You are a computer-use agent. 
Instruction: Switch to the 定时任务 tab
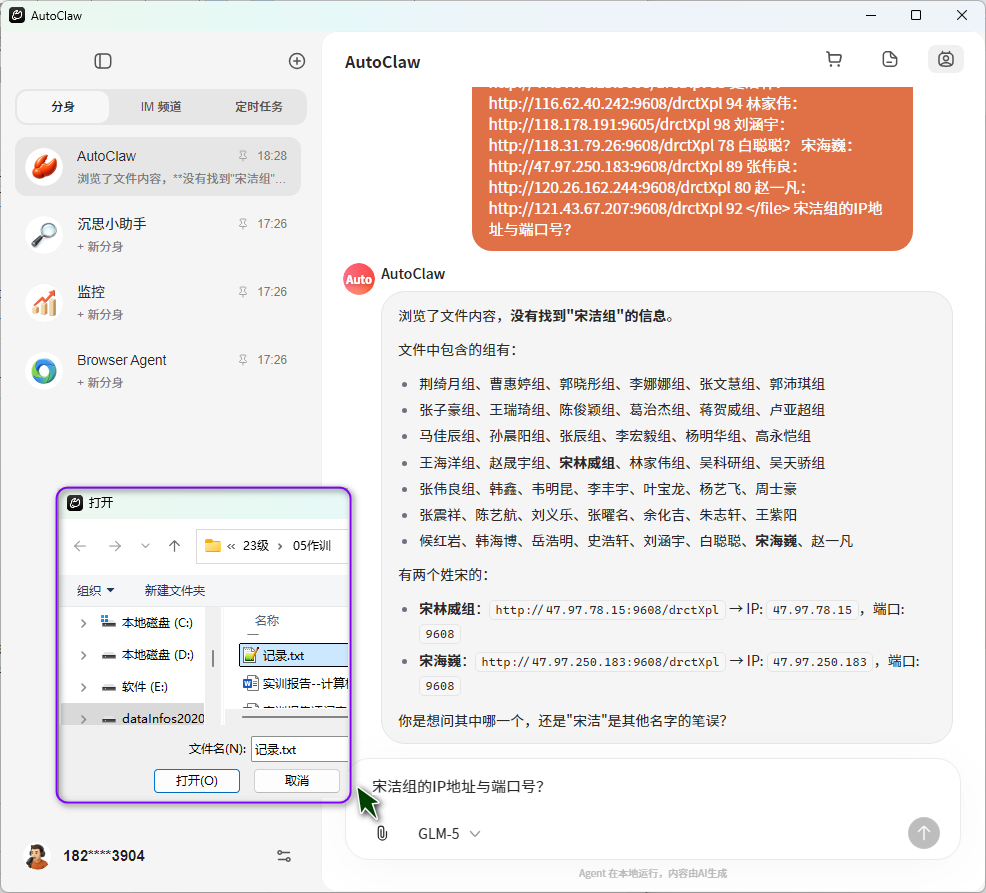258,106
